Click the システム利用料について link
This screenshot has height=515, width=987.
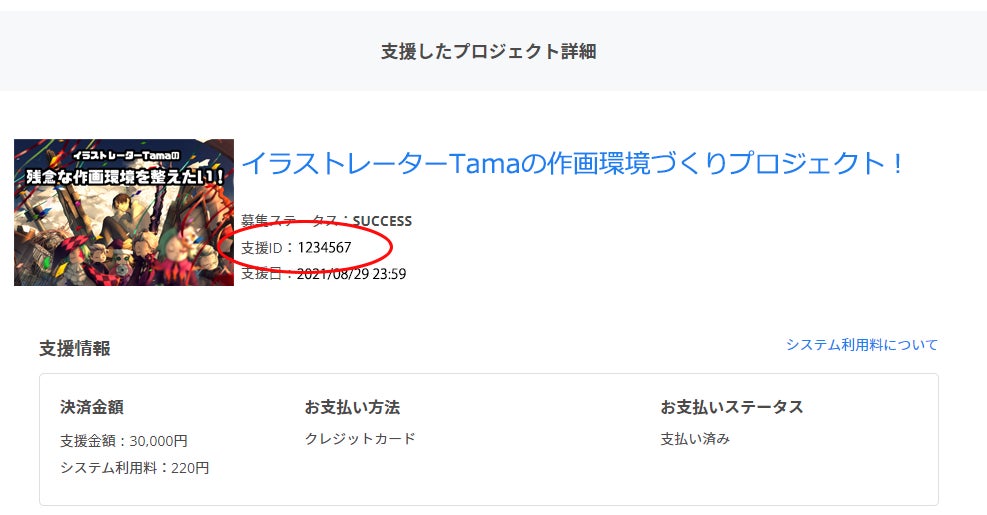click(x=861, y=345)
